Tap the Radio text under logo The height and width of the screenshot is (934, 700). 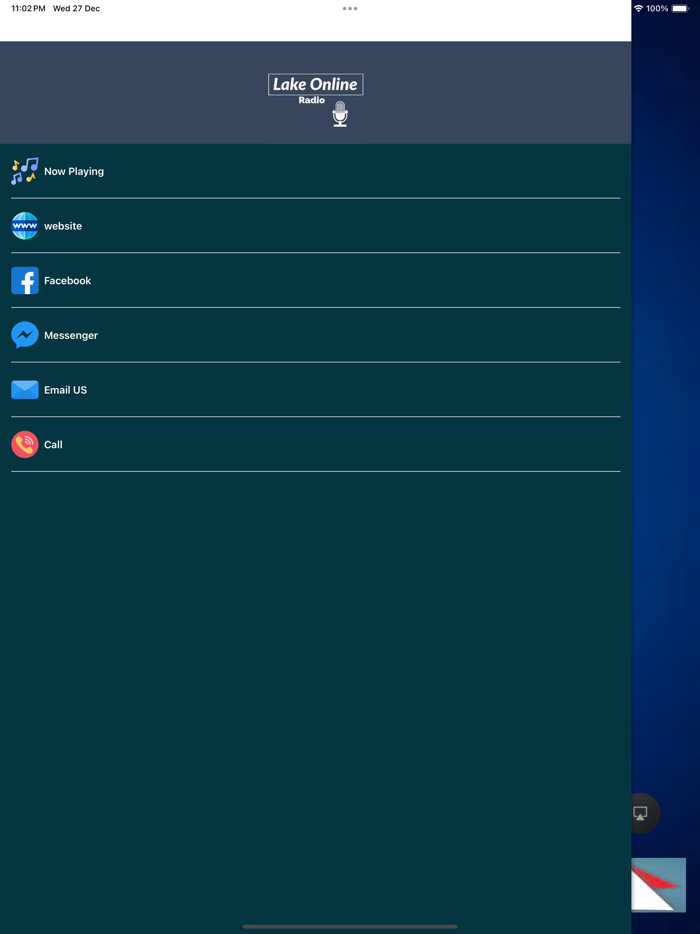(312, 100)
